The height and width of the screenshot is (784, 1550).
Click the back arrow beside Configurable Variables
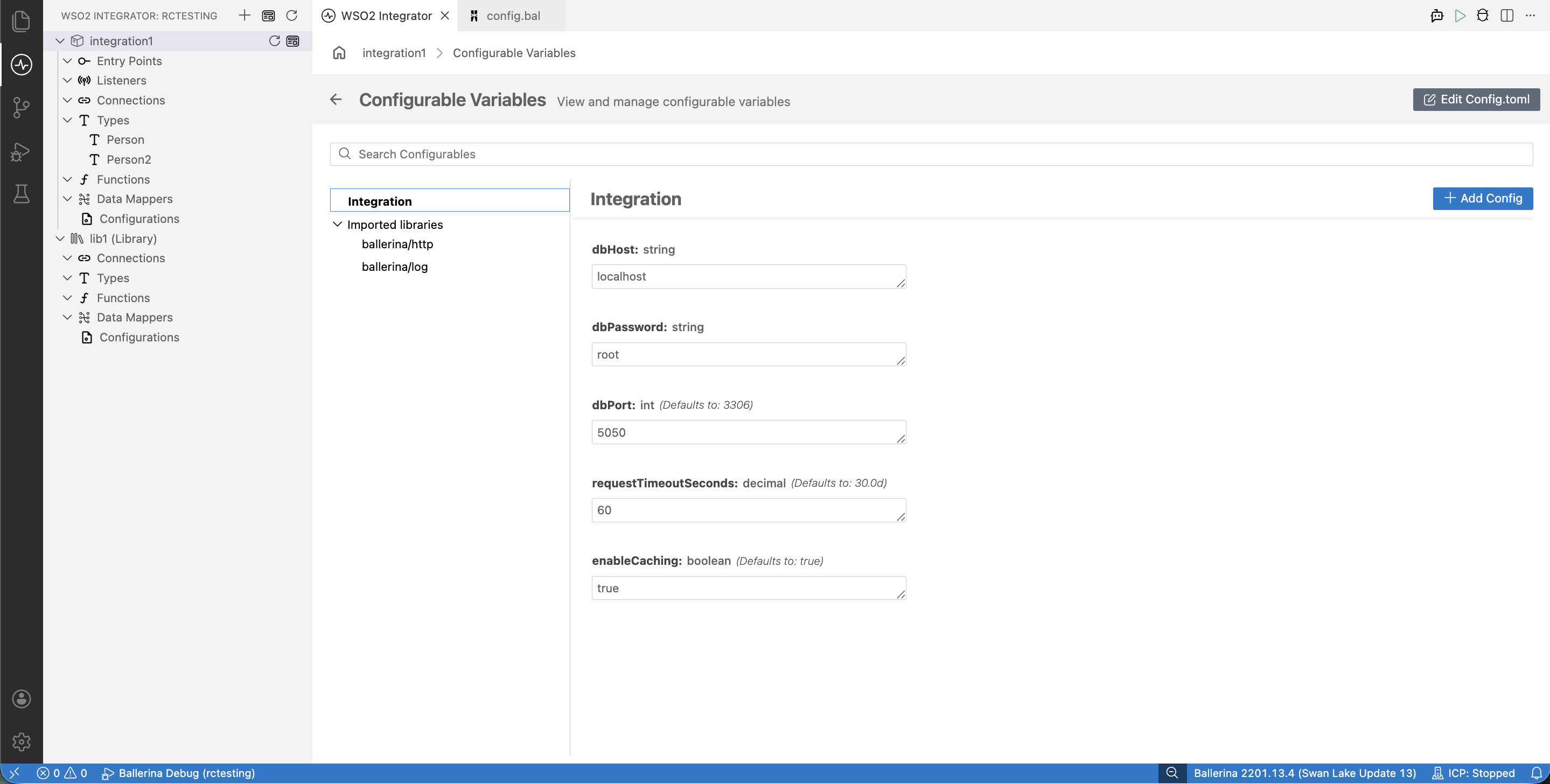pyautogui.click(x=336, y=99)
